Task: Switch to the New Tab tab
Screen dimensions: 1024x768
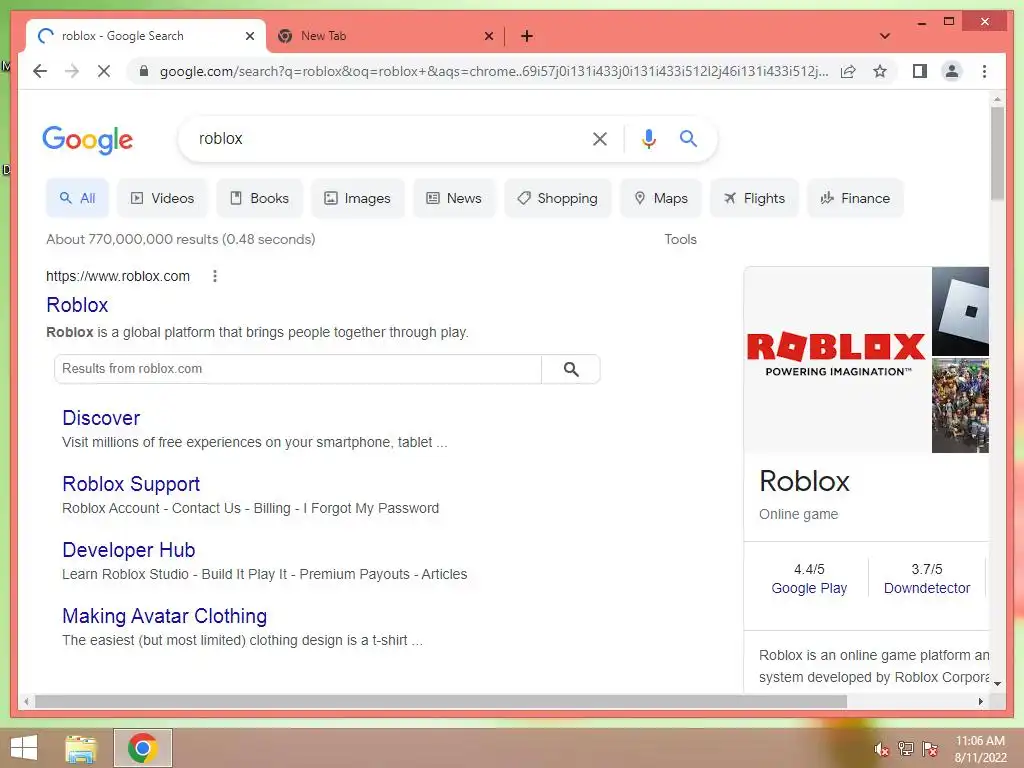Action: tap(385, 36)
